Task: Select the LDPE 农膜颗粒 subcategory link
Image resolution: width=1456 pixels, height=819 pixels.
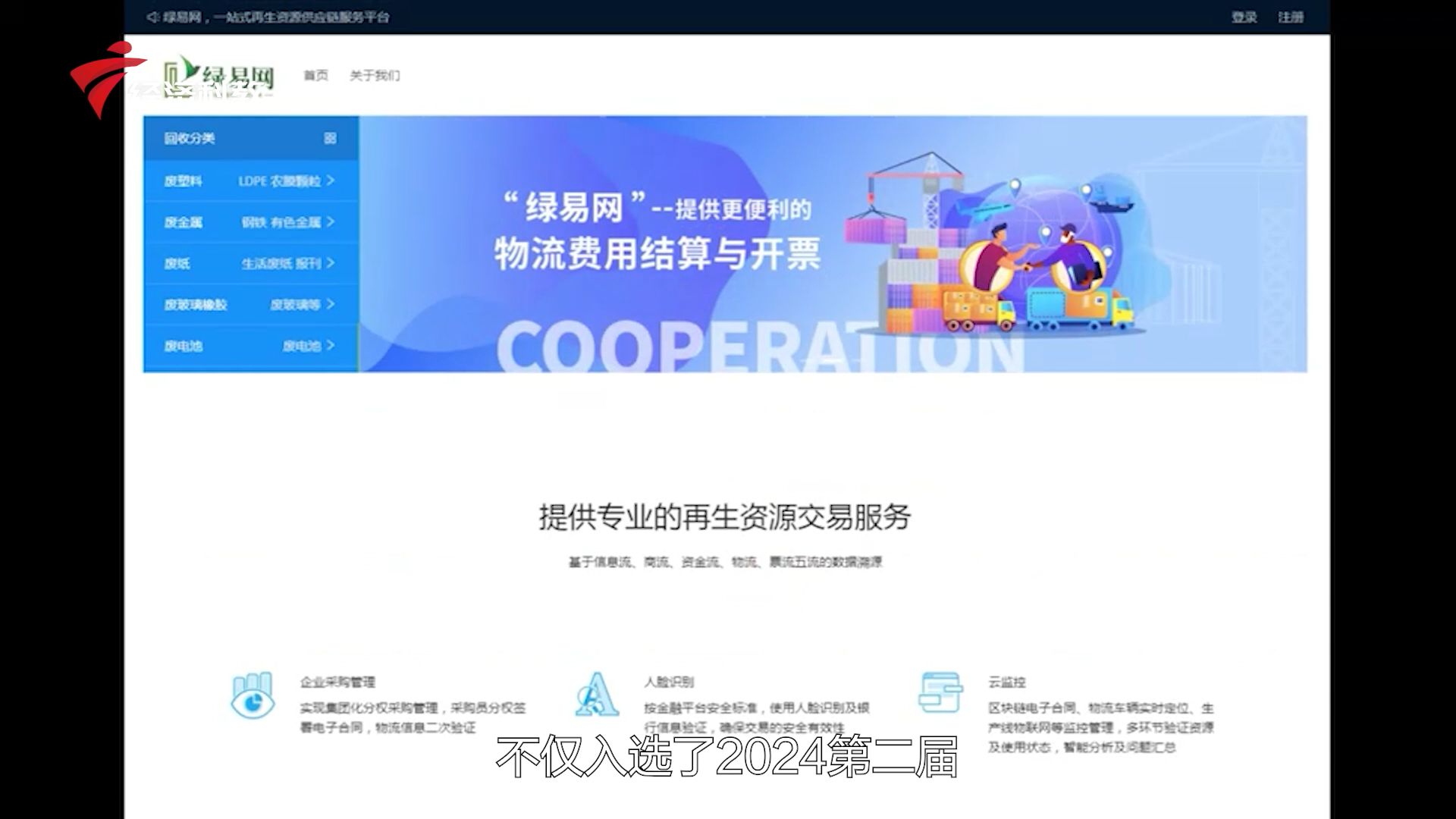Action: click(279, 180)
